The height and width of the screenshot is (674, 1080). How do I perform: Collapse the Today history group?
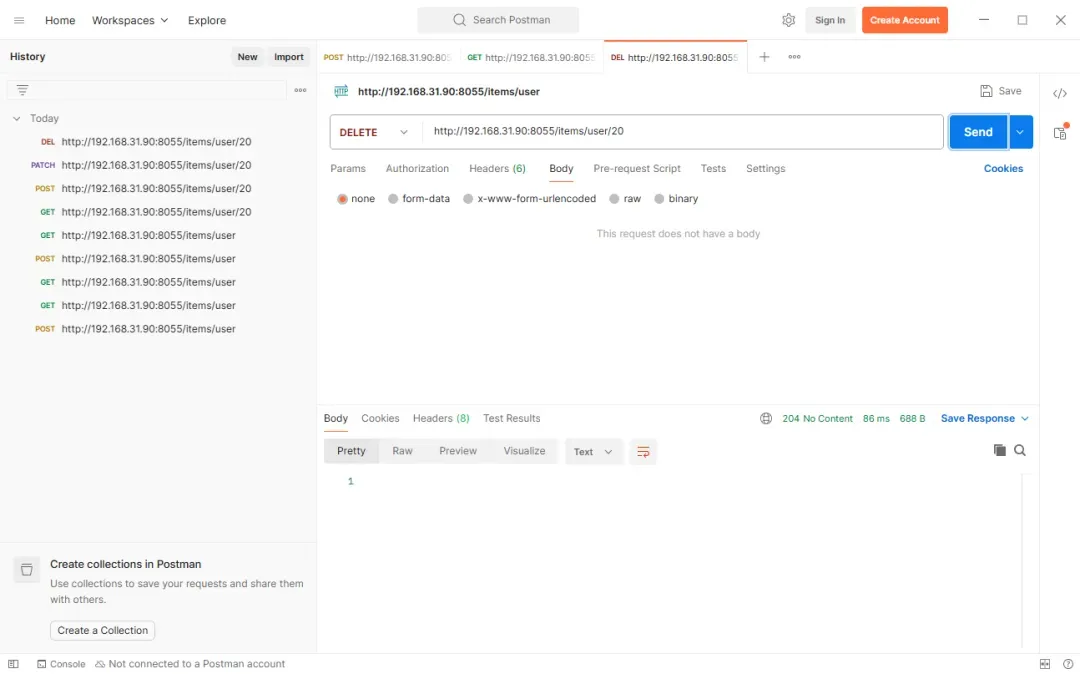[17, 118]
